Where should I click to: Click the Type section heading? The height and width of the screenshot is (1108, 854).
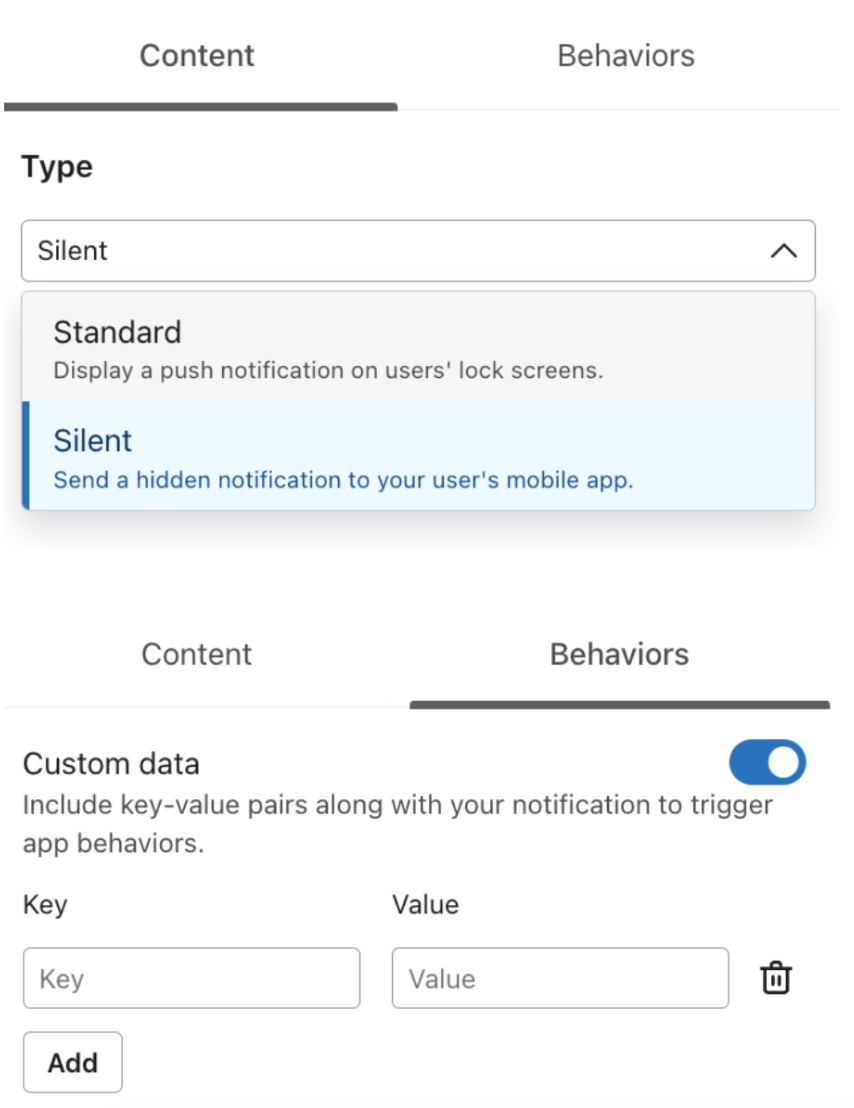click(x=57, y=167)
